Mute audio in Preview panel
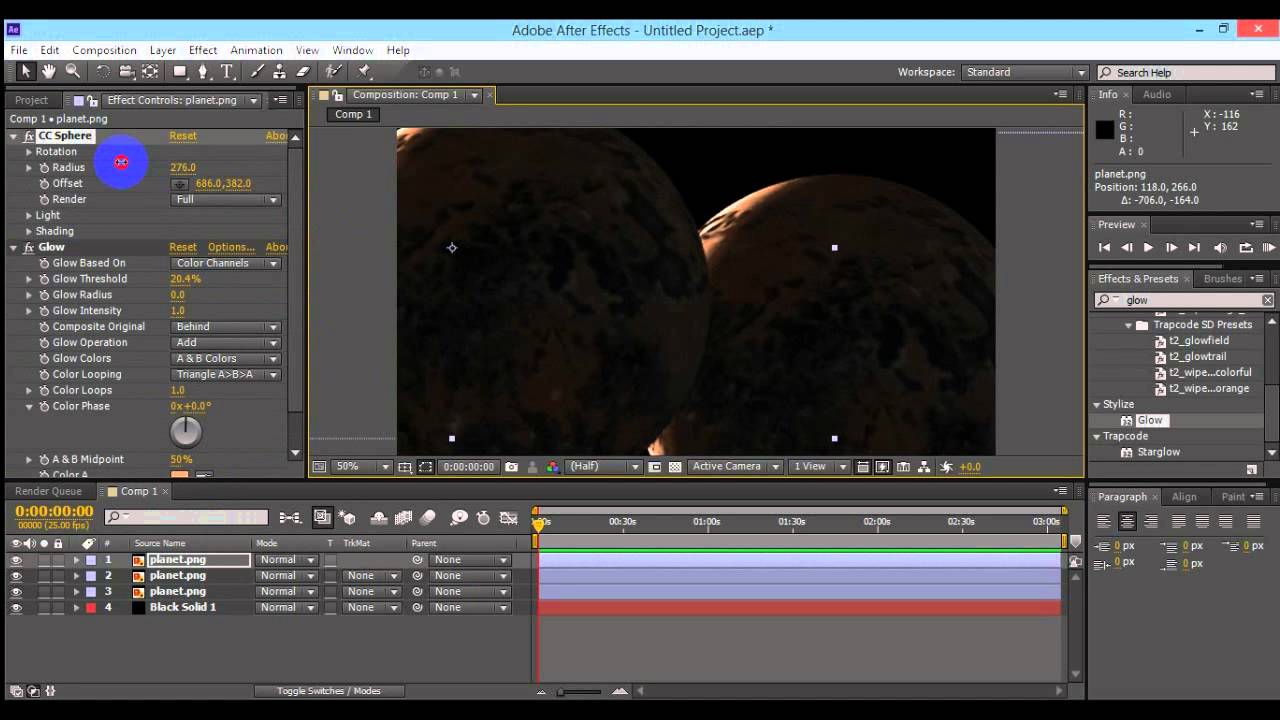 pyautogui.click(x=1220, y=248)
